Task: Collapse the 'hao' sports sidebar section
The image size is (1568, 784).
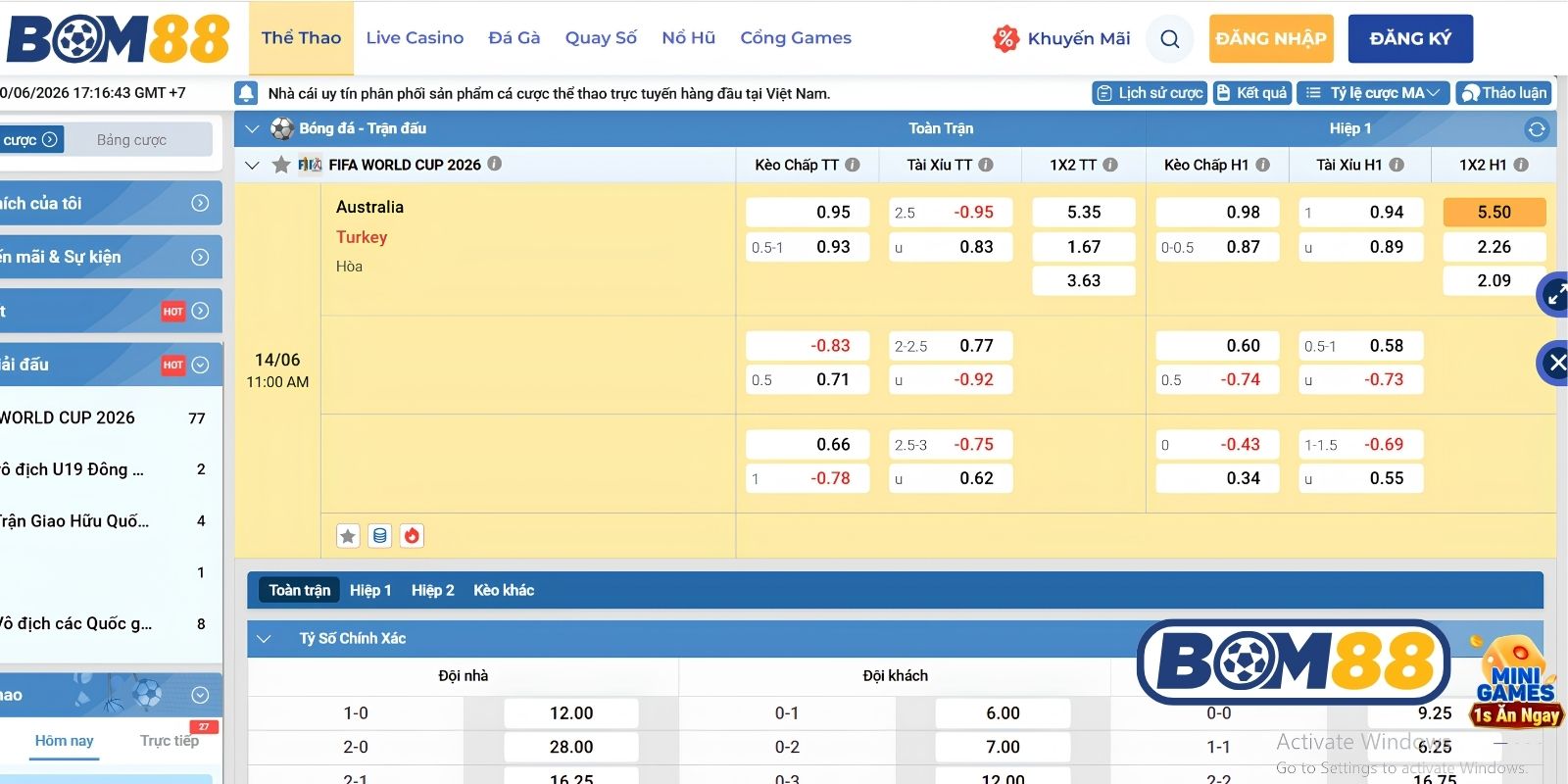Action: coord(200,695)
